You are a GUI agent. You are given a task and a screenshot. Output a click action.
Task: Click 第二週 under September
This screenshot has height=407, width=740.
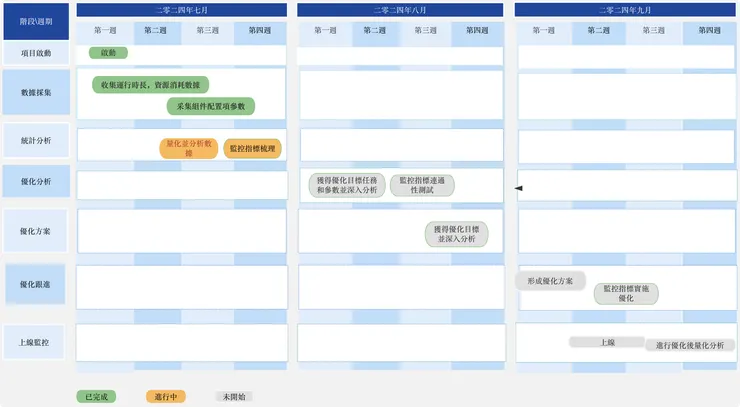pos(598,31)
